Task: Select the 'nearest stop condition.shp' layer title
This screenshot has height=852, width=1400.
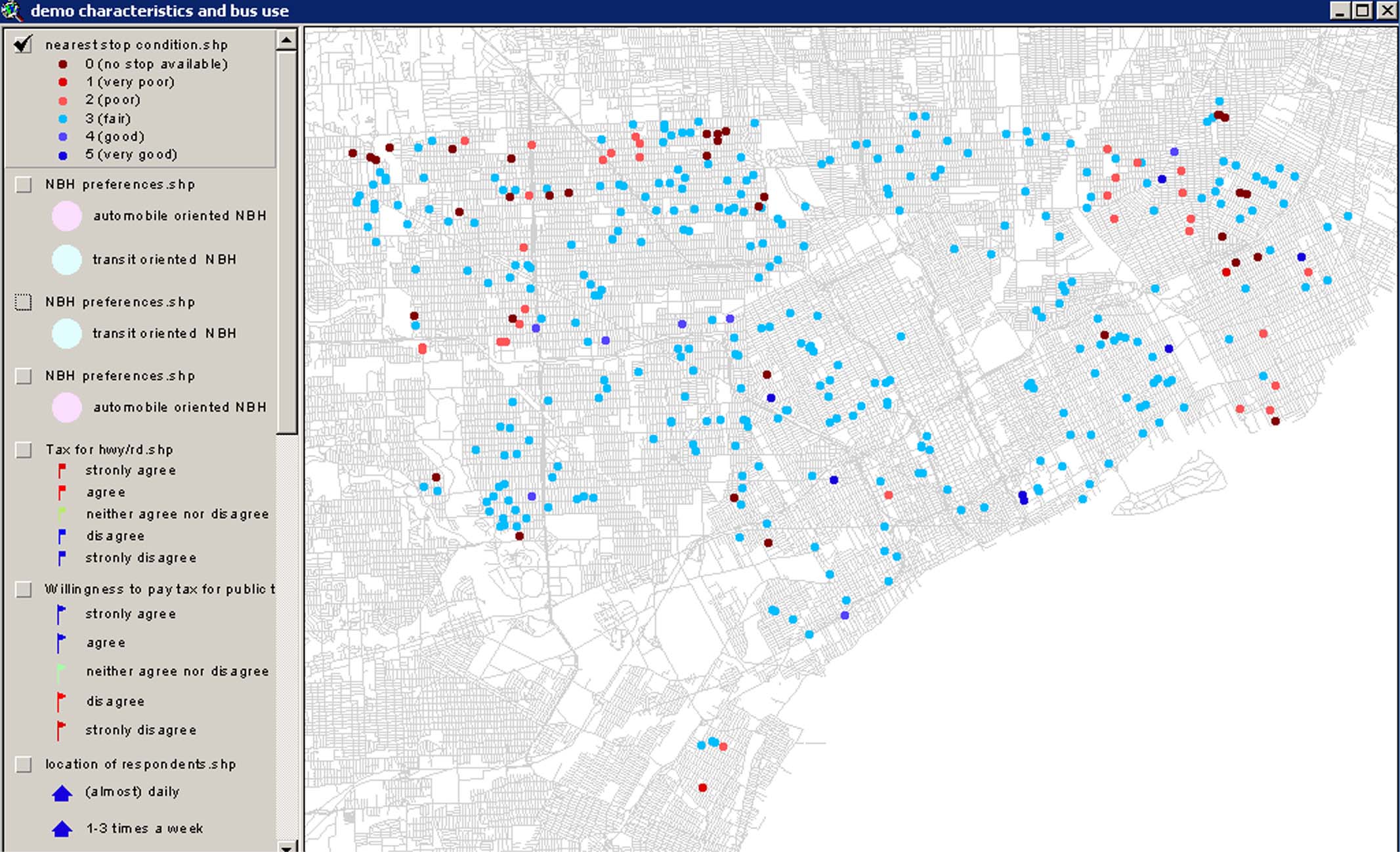Action: tap(137, 45)
